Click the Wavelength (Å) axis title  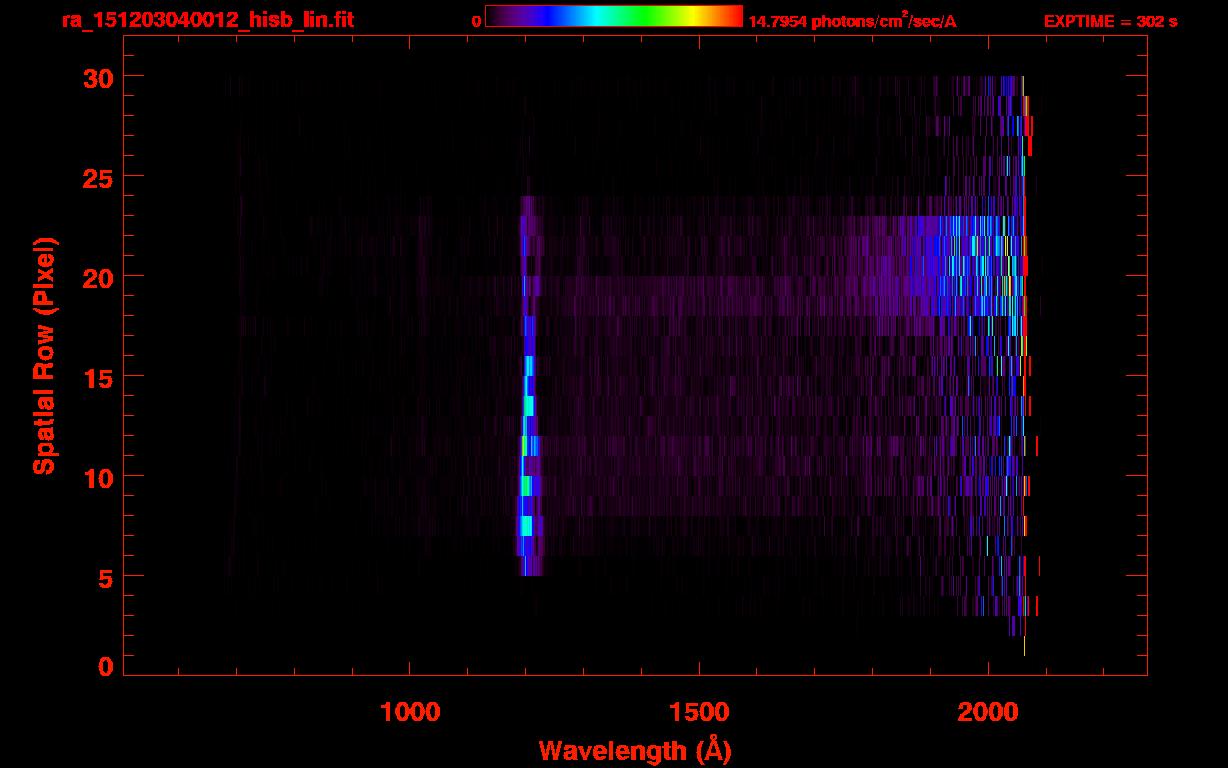click(x=635, y=750)
